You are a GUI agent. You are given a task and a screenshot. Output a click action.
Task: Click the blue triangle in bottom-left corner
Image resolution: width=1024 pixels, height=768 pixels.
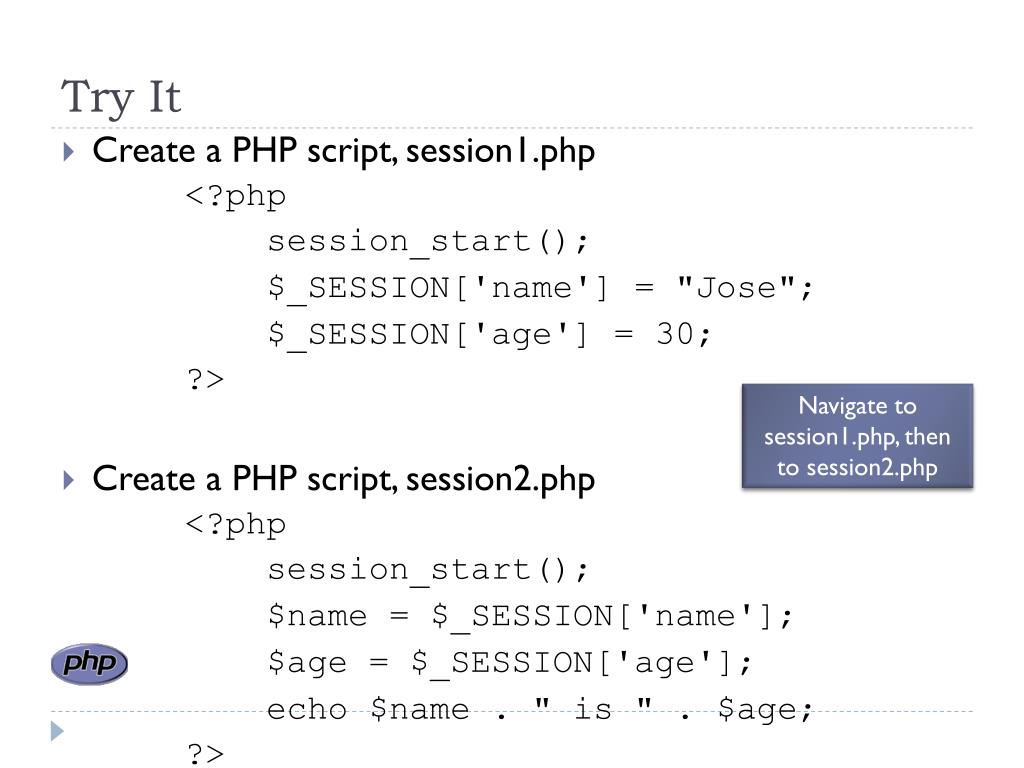pyautogui.click(x=57, y=732)
